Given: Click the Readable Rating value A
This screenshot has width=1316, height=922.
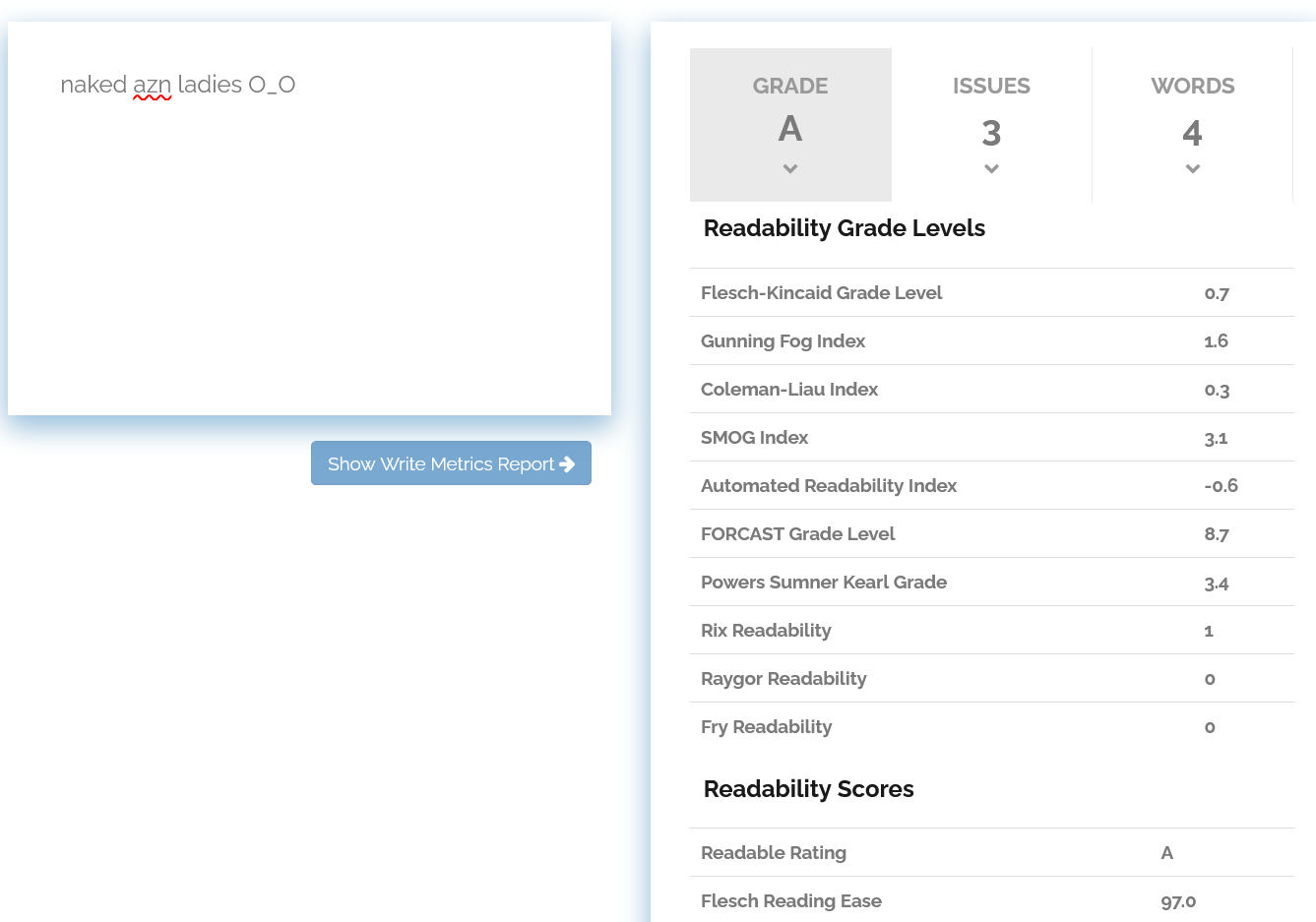Looking at the screenshot, I should tap(1167, 853).
